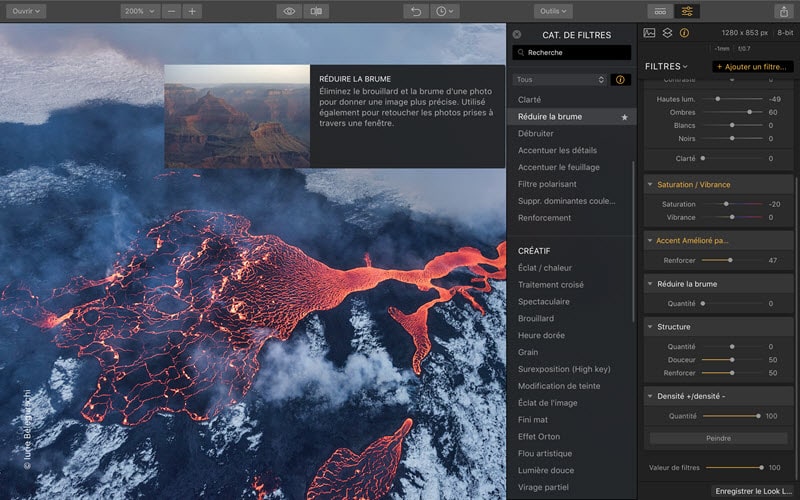Screen dimensions: 800x500
Task: Choose Effet Orton filter
Action: (539, 436)
